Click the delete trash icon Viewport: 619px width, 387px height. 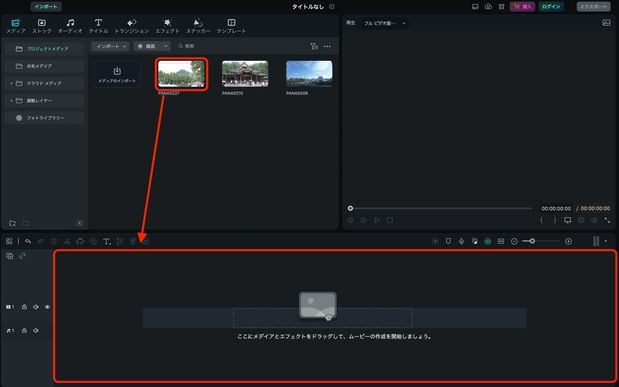coord(54,241)
